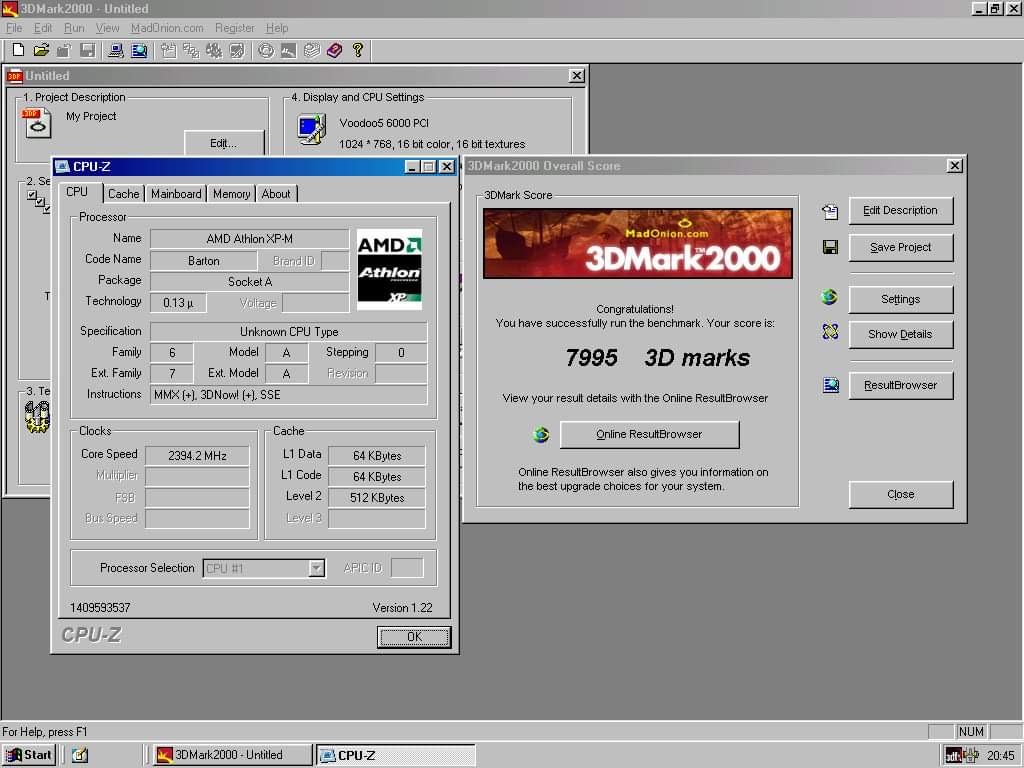Image resolution: width=1024 pixels, height=768 pixels.
Task: Click the Show Details button
Action: pyautogui.click(x=900, y=334)
